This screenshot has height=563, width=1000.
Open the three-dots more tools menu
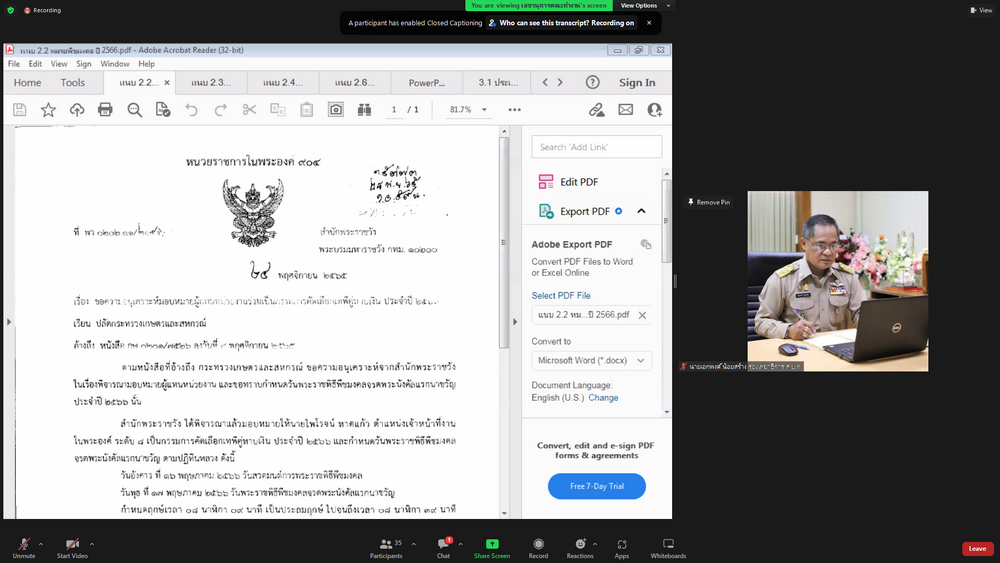pyautogui.click(x=515, y=110)
